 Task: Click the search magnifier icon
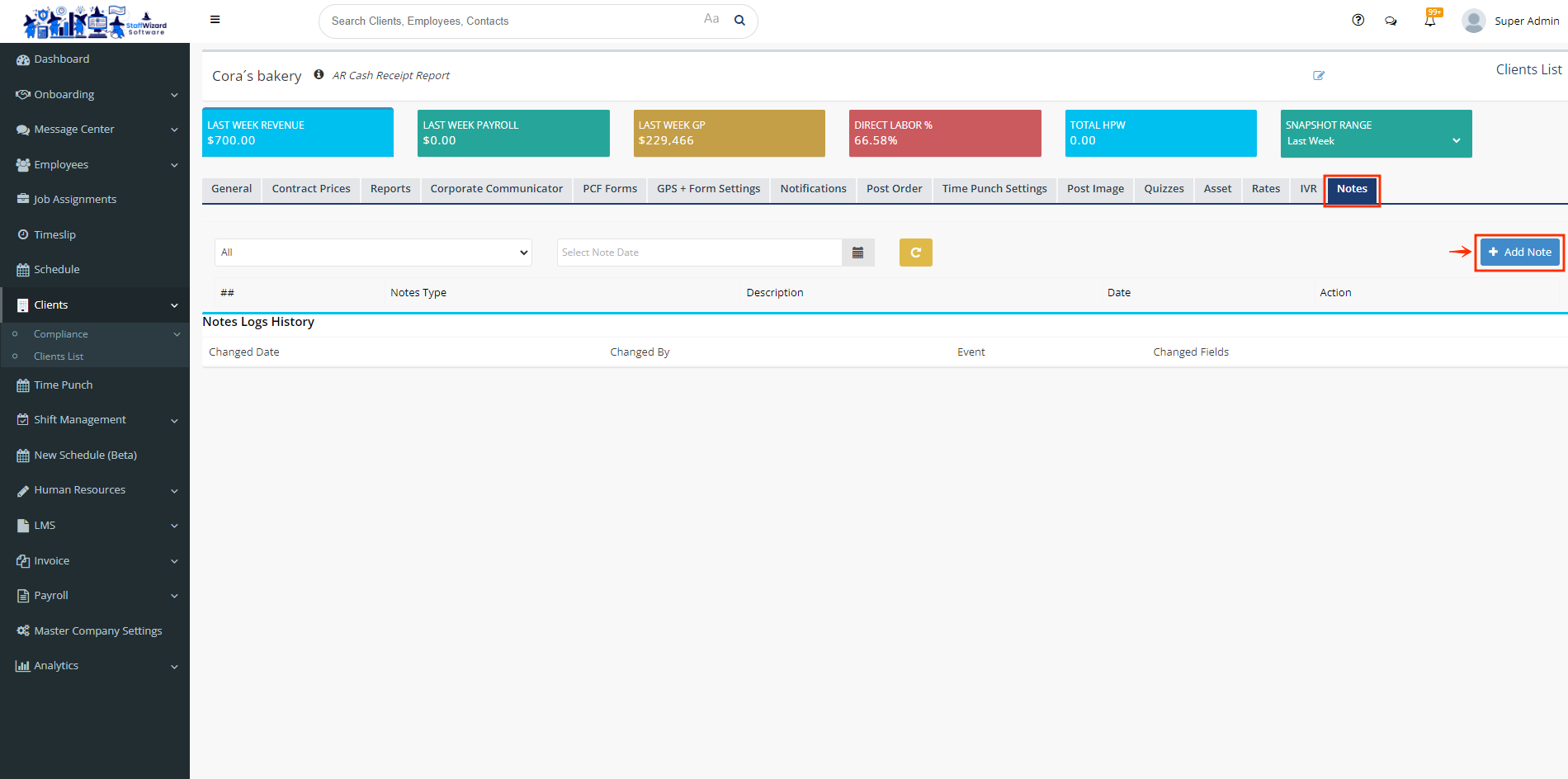[739, 21]
